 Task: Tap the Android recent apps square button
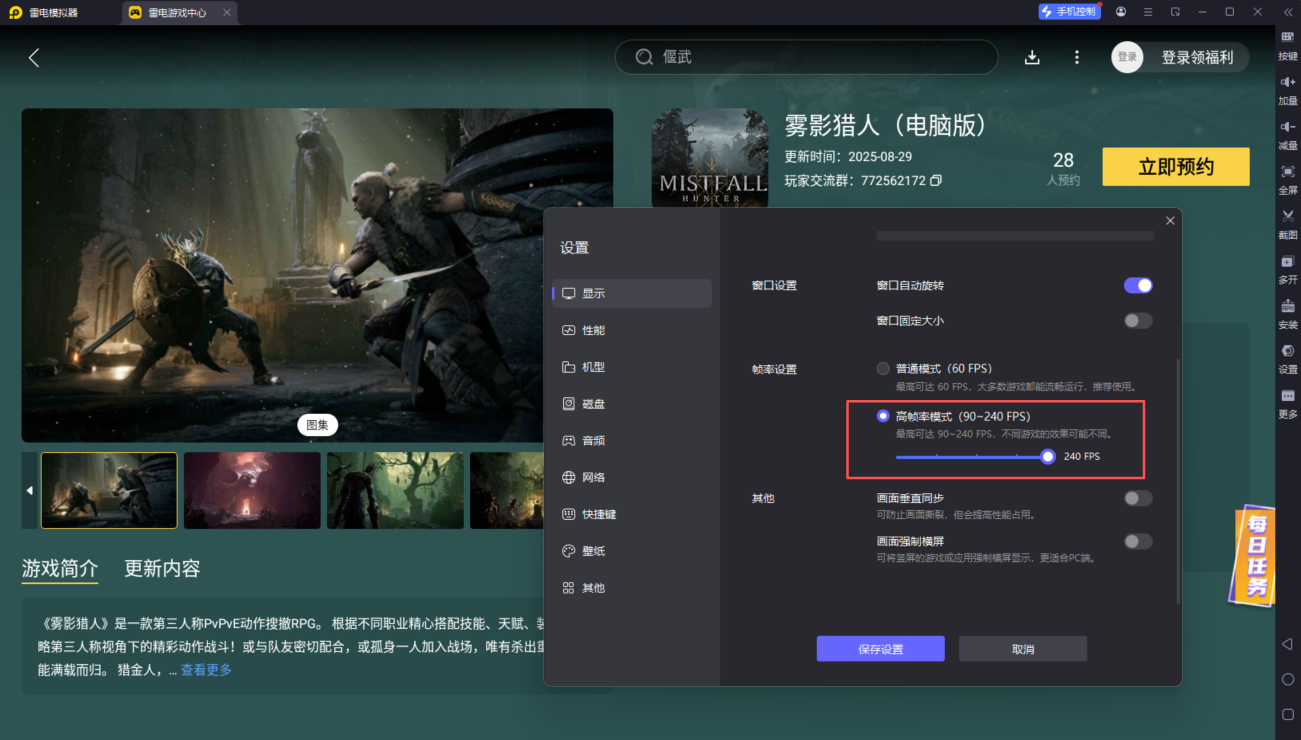click(1288, 715)
